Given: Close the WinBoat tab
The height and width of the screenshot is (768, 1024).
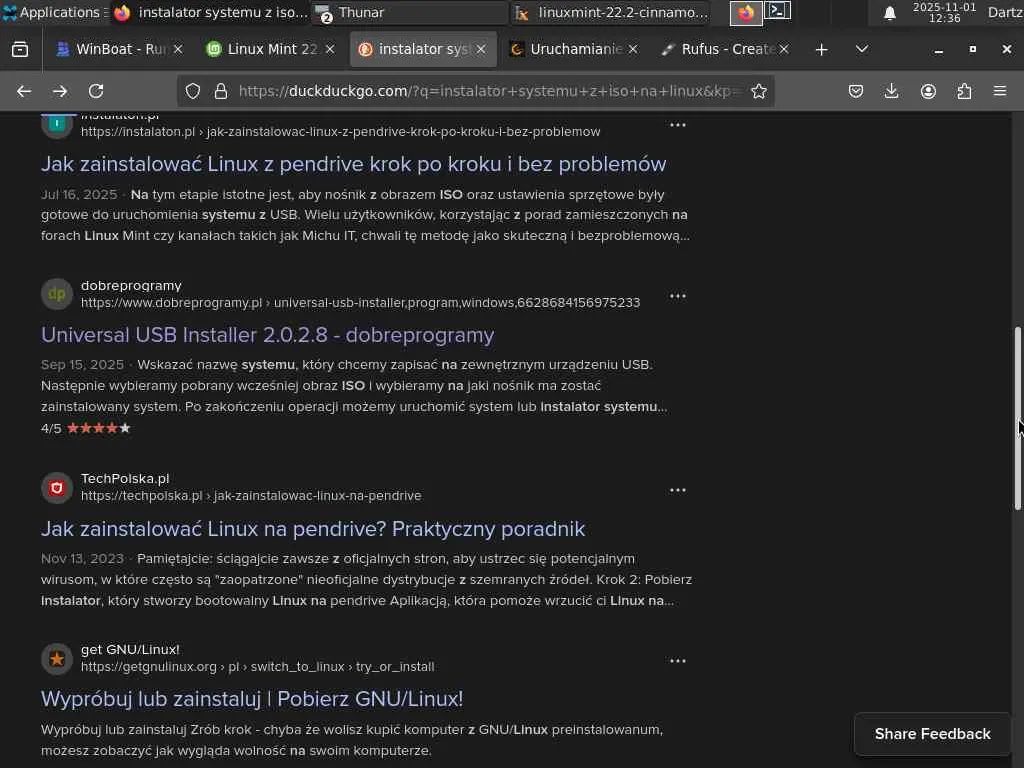Looking at the screenshot, I should (x=178, y=50).
